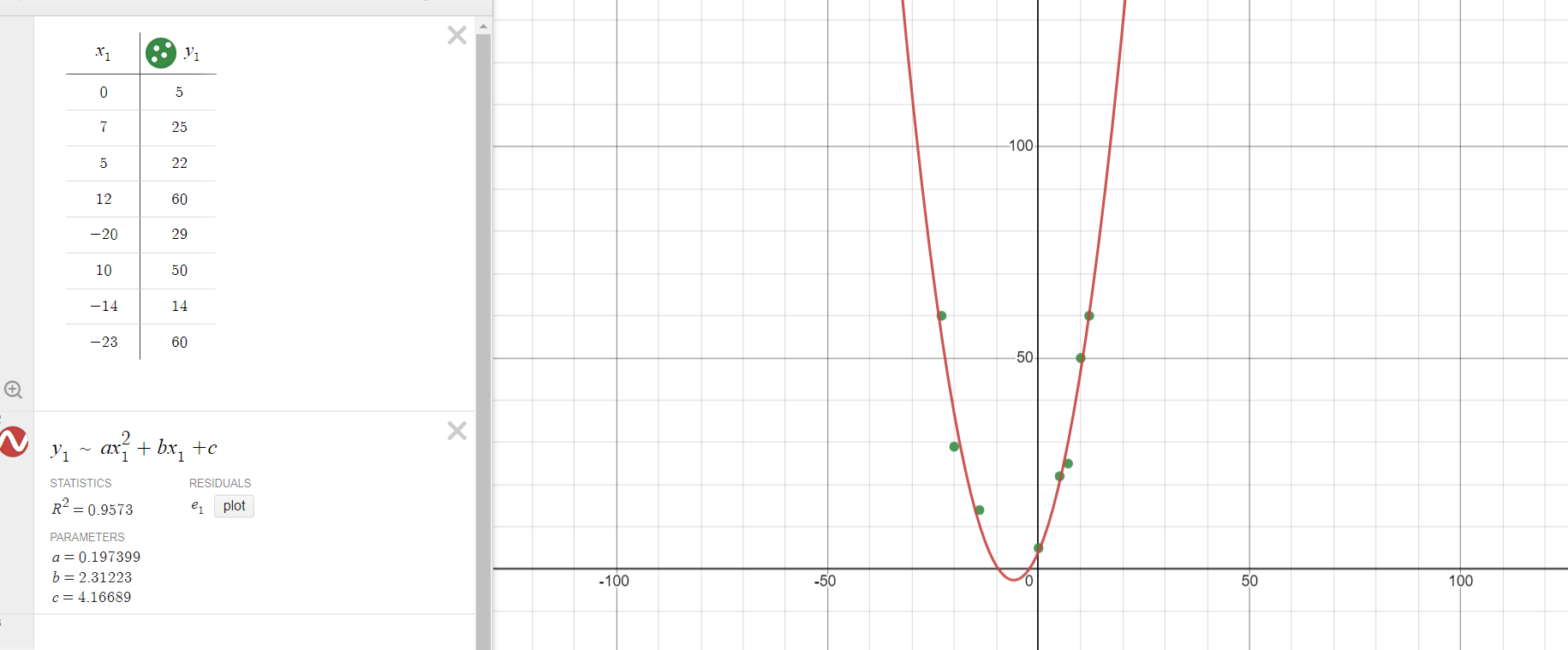Edit table cell with x value 7
This screenshot has height=650, width=1568.
[104, 128]
